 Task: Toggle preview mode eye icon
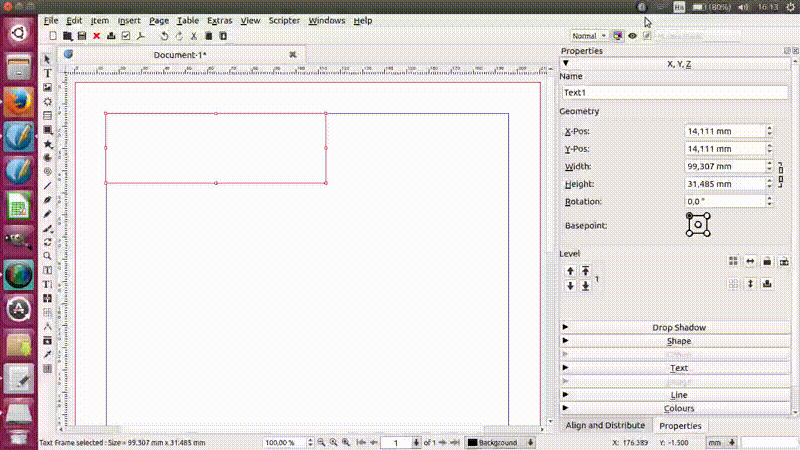632,36
